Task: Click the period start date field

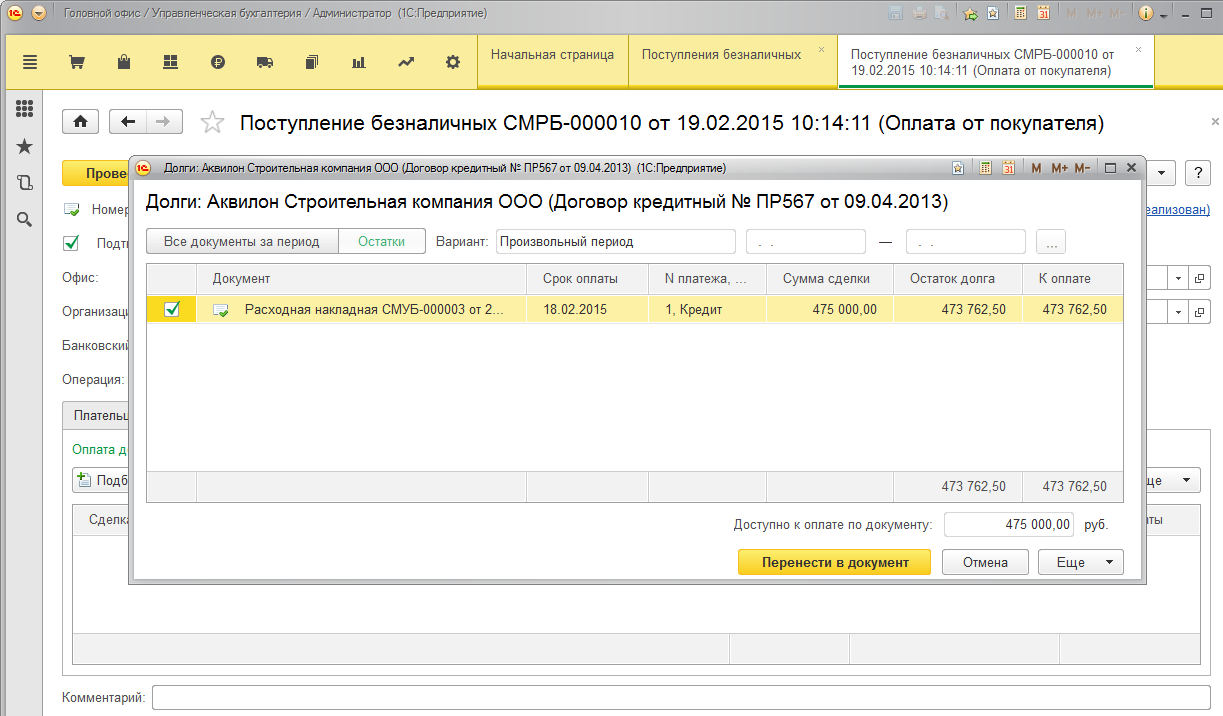Action: pyautogui.click(x=805, y=241)
